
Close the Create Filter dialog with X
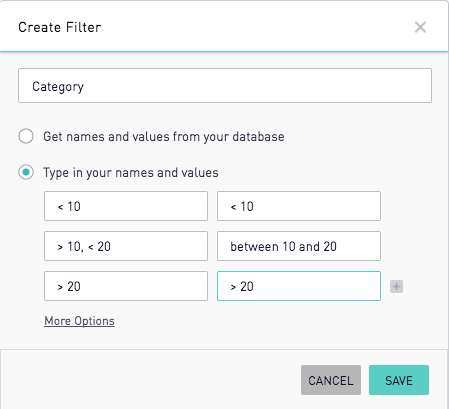click(x=420, y=27)
